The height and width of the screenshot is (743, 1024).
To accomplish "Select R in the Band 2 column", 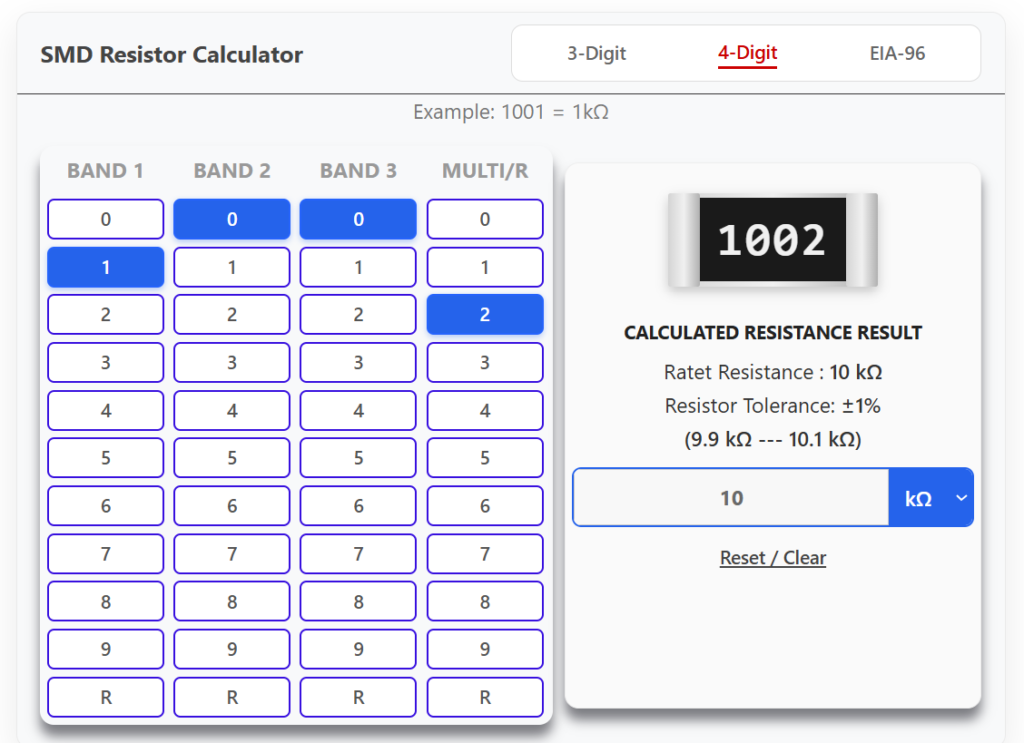I will coord(232,697).
